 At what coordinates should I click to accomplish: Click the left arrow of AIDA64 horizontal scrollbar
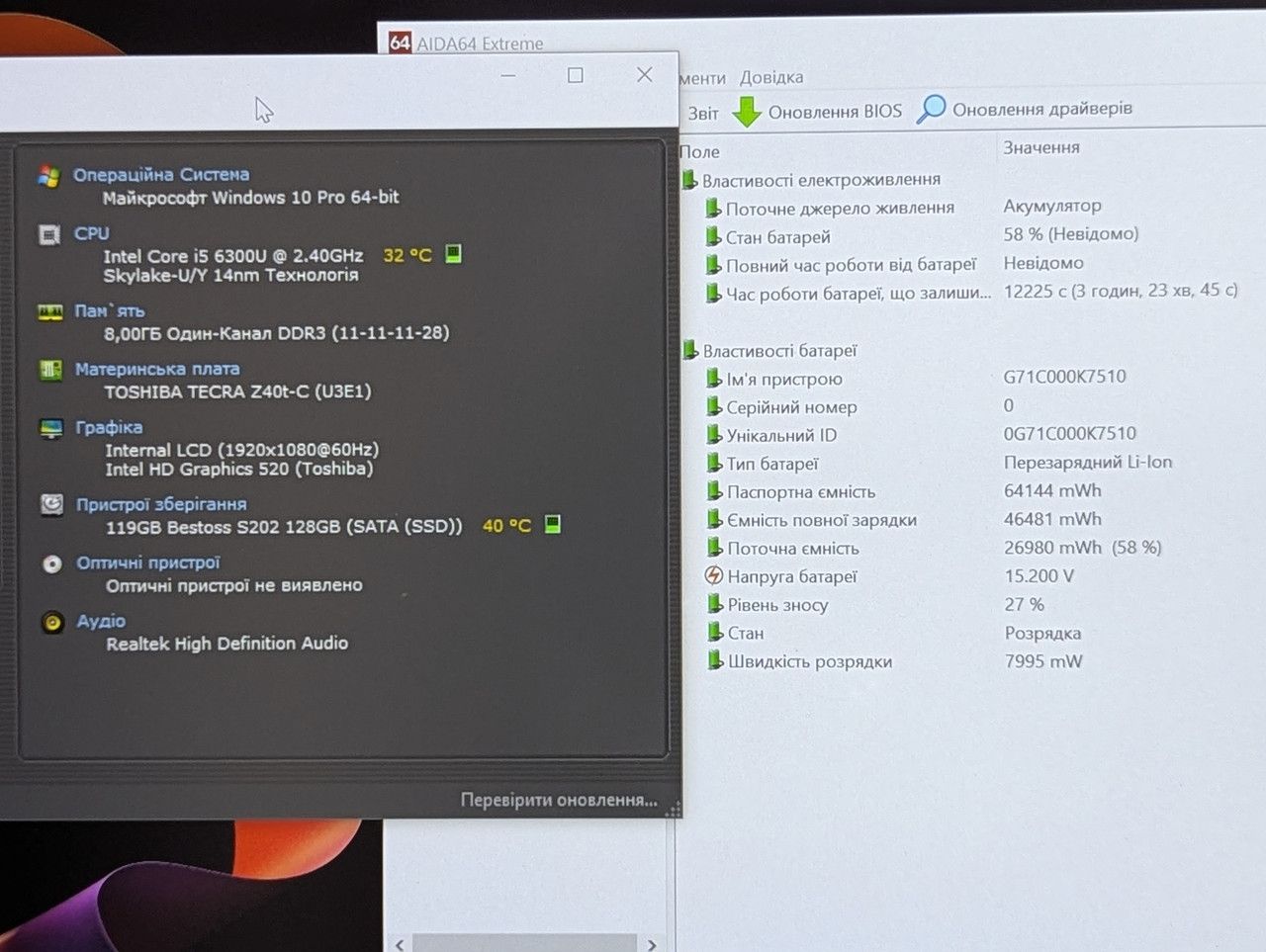coord(399,944)
